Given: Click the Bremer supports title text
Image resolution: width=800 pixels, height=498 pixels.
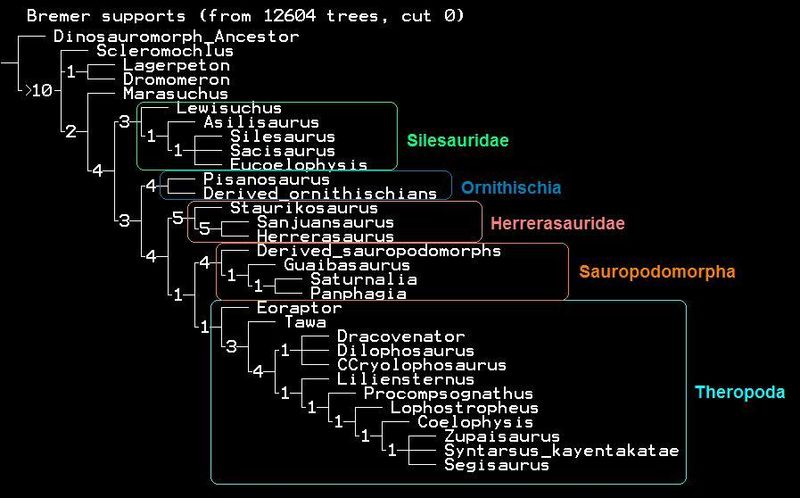Looking at the screenshot, I should tap(245, 16).
